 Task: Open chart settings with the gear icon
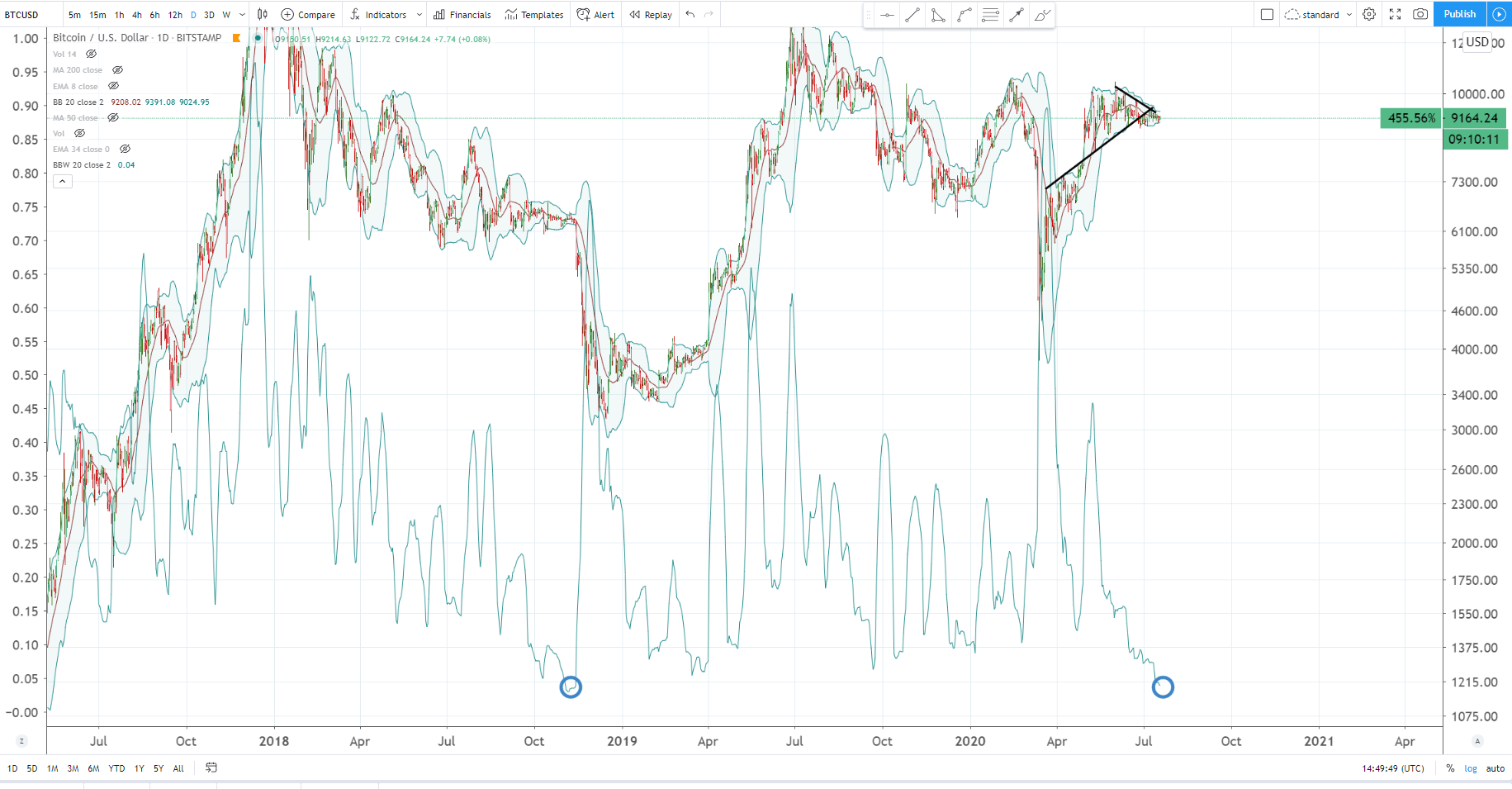(1369, 14)
